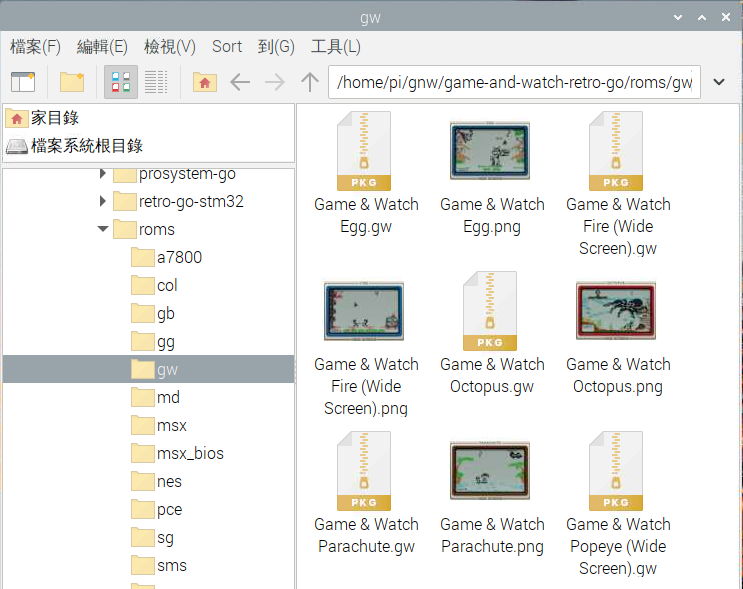Screen dimensions: 743x589
Task: Collapse the roms folder node
Action: 102,229
